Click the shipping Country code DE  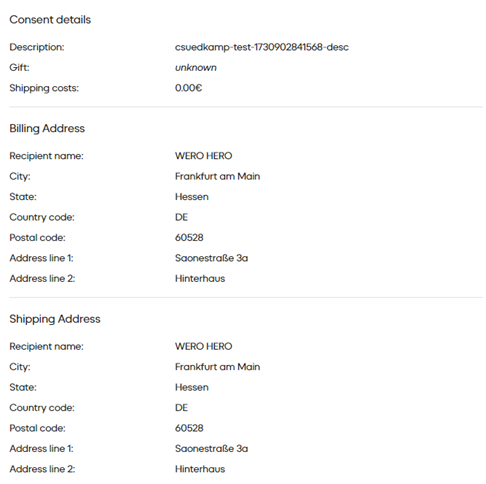(x=181, y=408)
